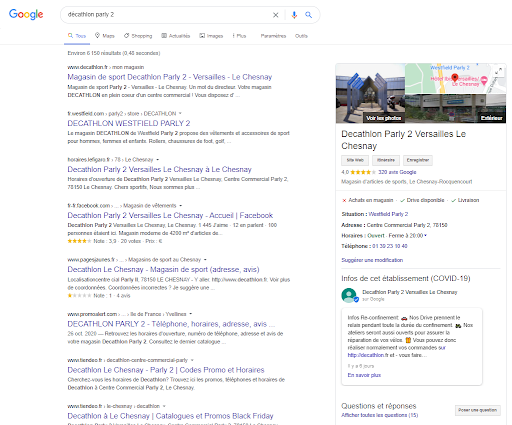Click the Poser une question button
Image resolution: width=512 pixels, height=425 pixels.
(478, 410)
